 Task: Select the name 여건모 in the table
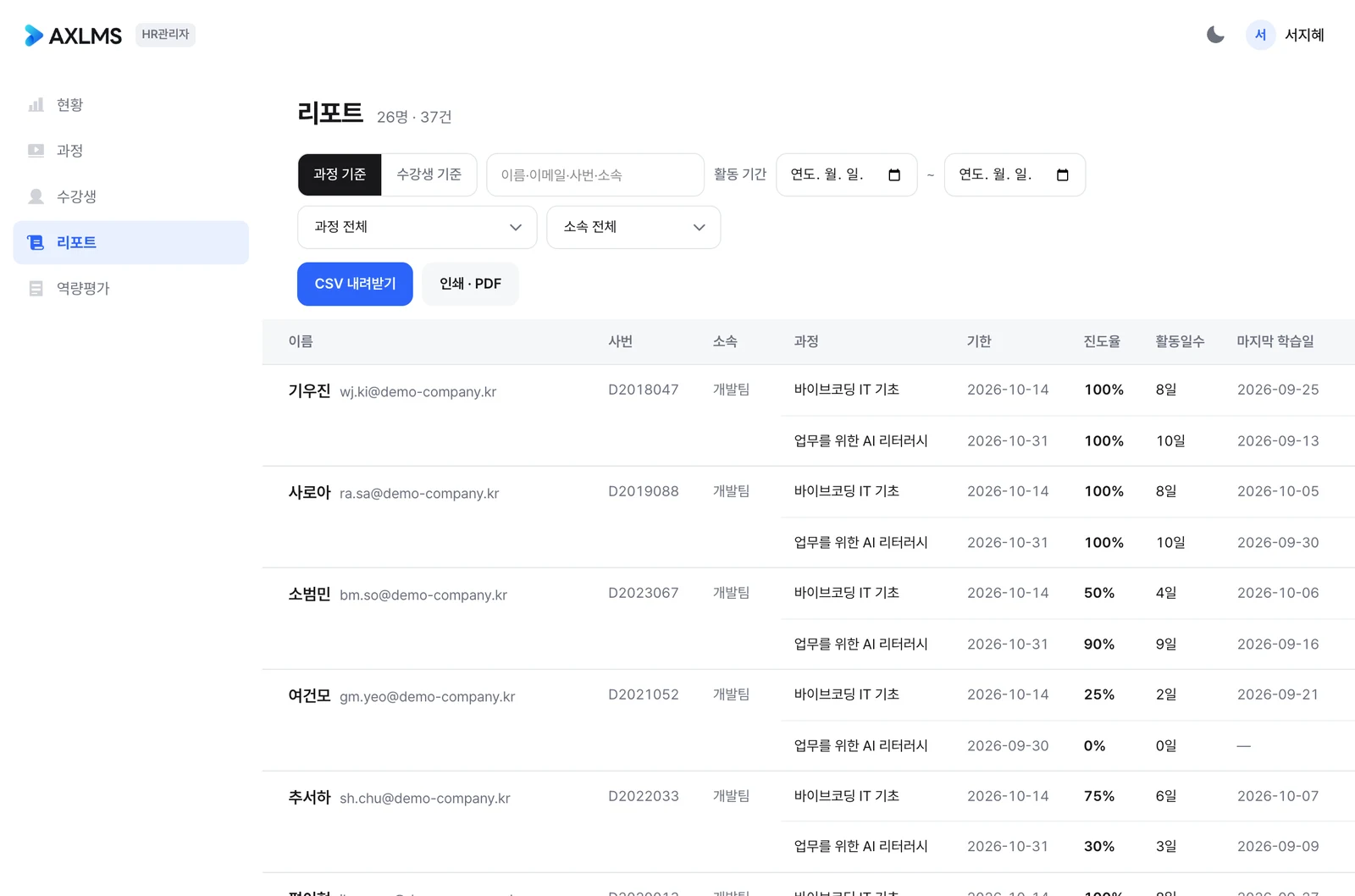coord(309,695)
